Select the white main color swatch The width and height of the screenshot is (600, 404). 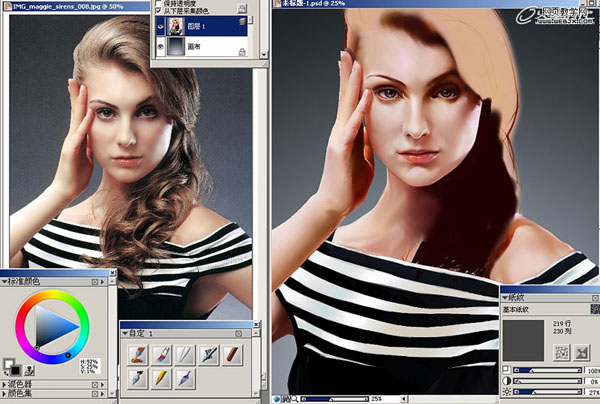pos(8,363)
